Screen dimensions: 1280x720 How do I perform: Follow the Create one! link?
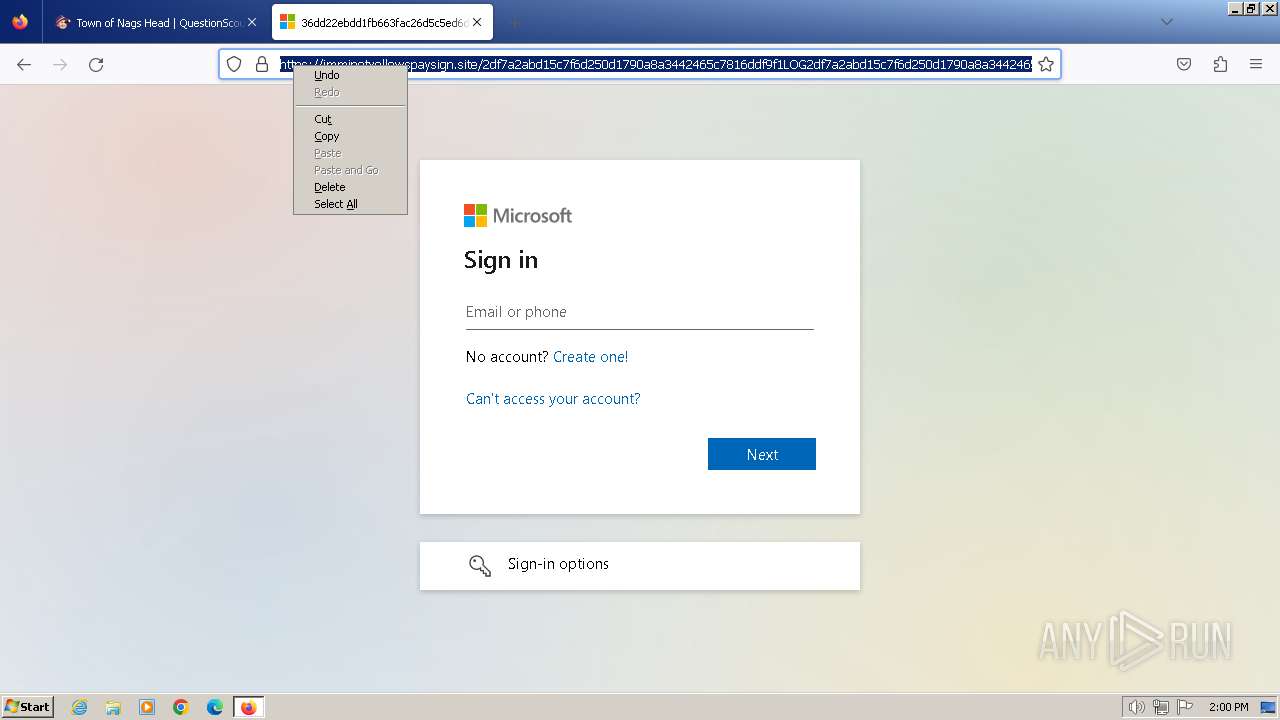590,357
